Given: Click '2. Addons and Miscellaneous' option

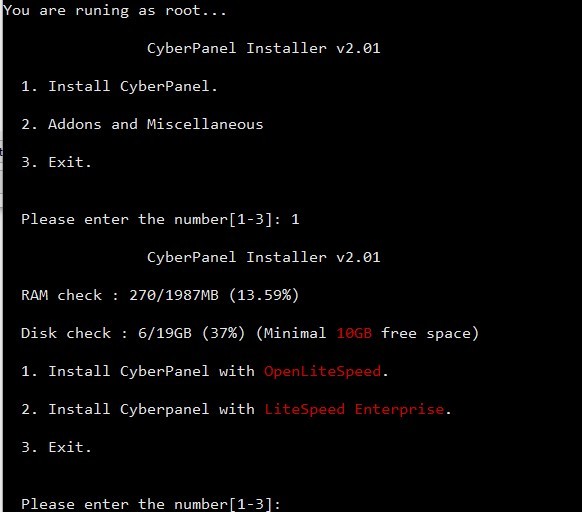Looking at the screenshot, I should tap(142, 124).
